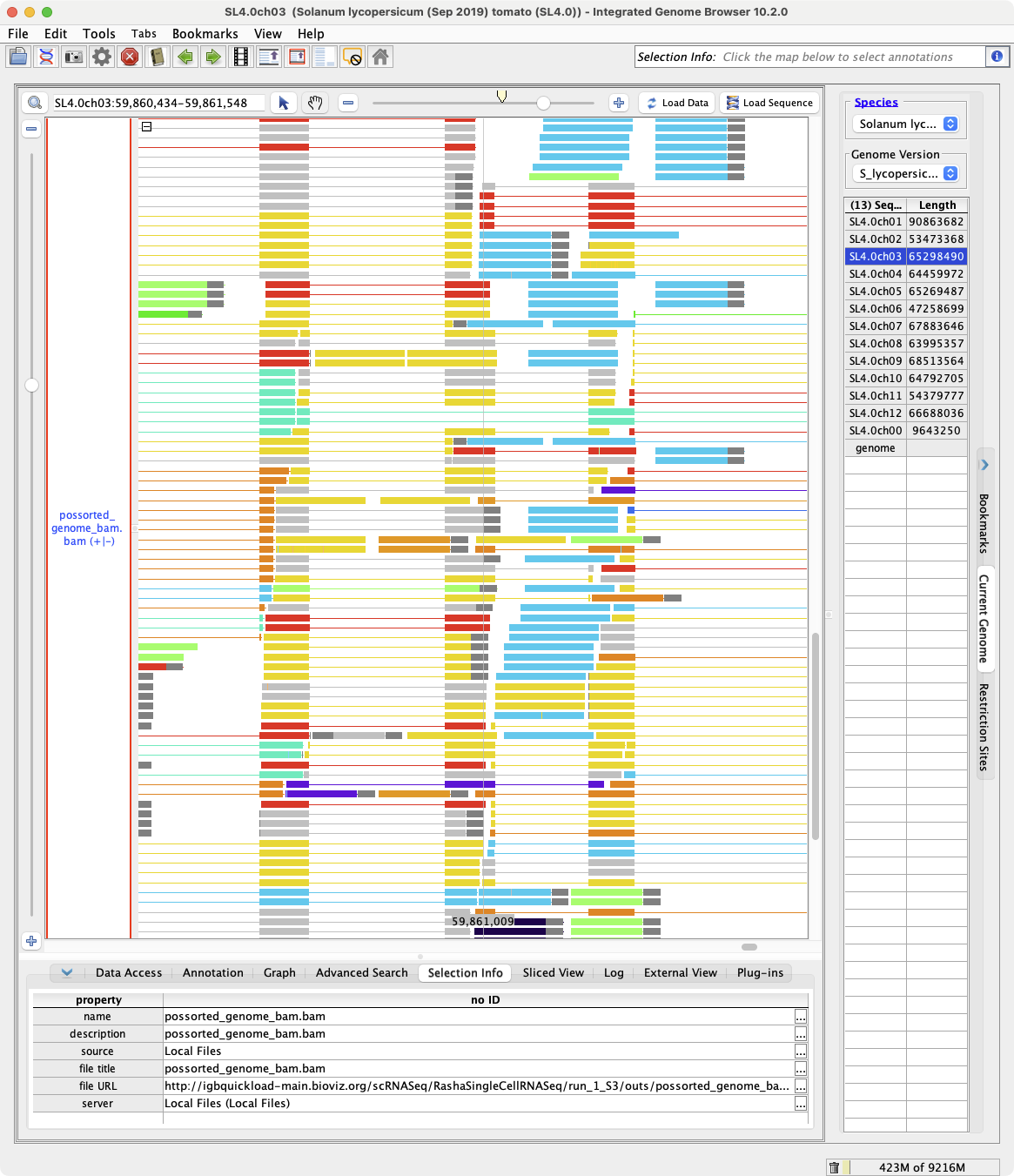
Task: Click the trash can icon in status bar
Action: 834,1167
